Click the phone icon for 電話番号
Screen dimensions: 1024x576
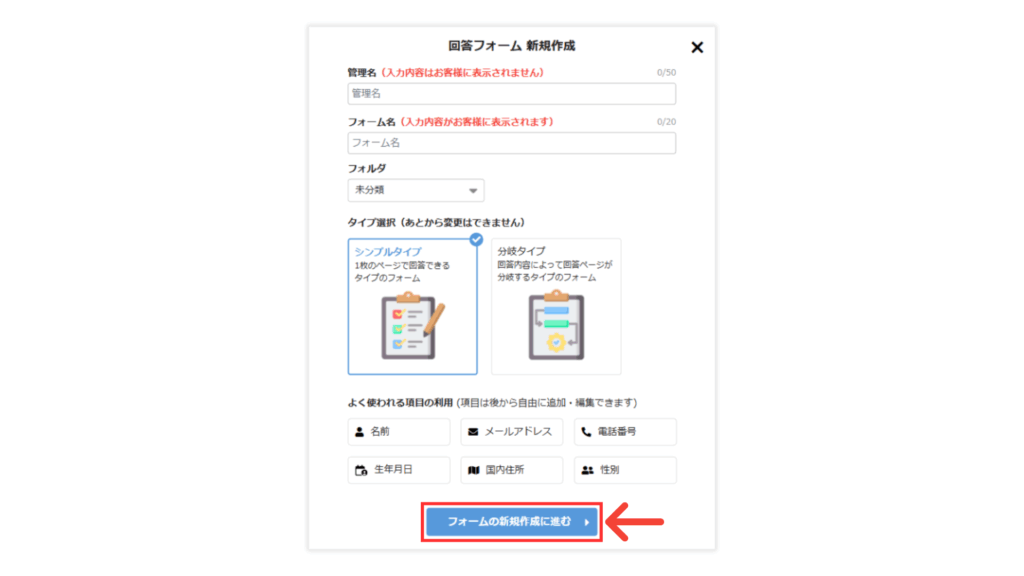click(586, 432)
